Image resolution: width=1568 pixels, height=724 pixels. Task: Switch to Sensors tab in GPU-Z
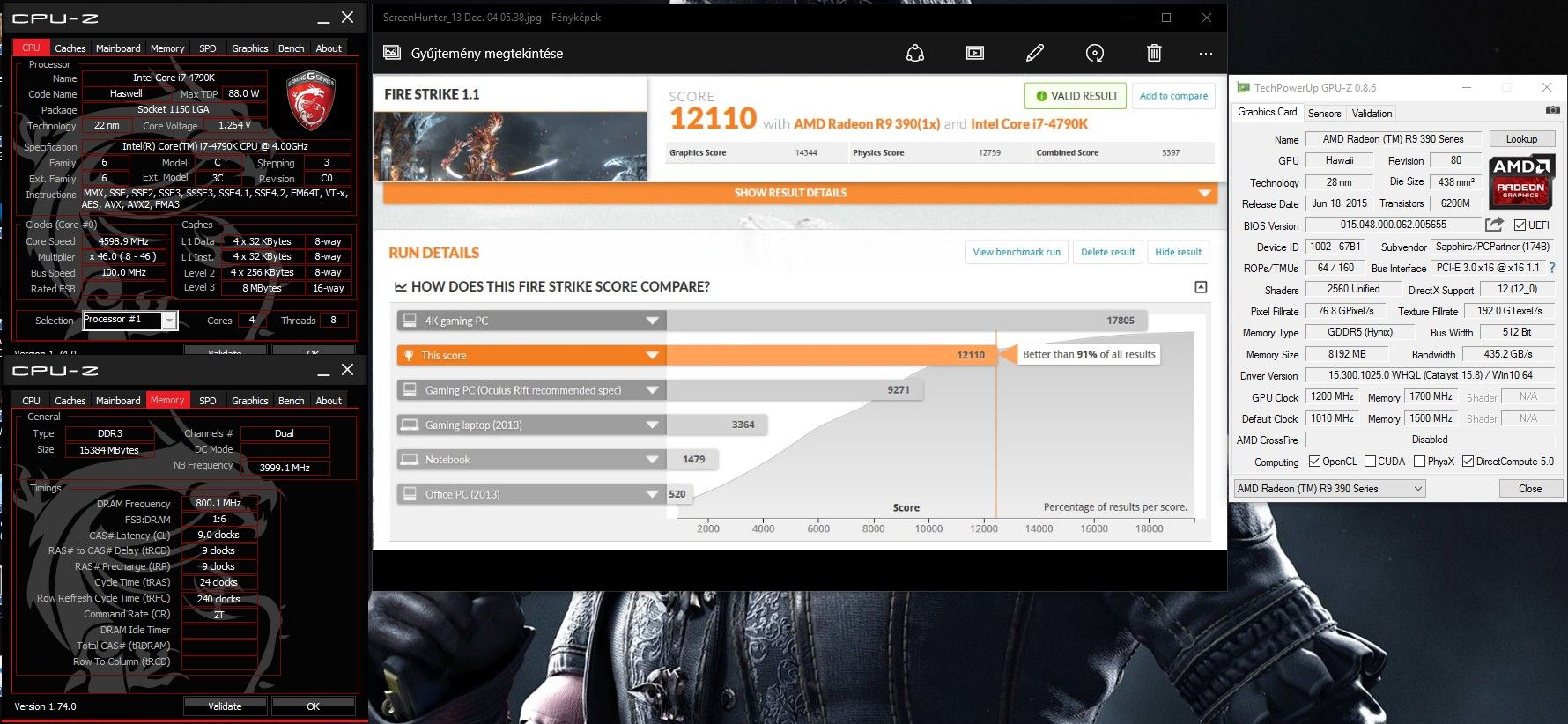coord(1324,114)
